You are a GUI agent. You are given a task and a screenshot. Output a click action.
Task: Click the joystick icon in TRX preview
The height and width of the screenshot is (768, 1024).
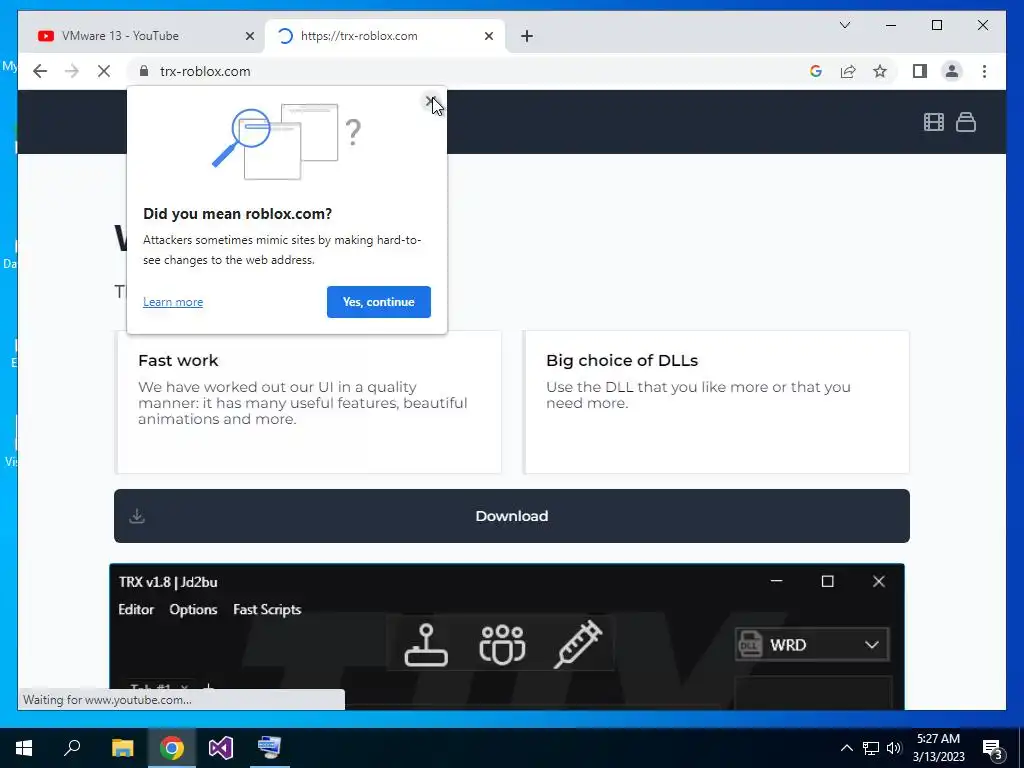426,645
